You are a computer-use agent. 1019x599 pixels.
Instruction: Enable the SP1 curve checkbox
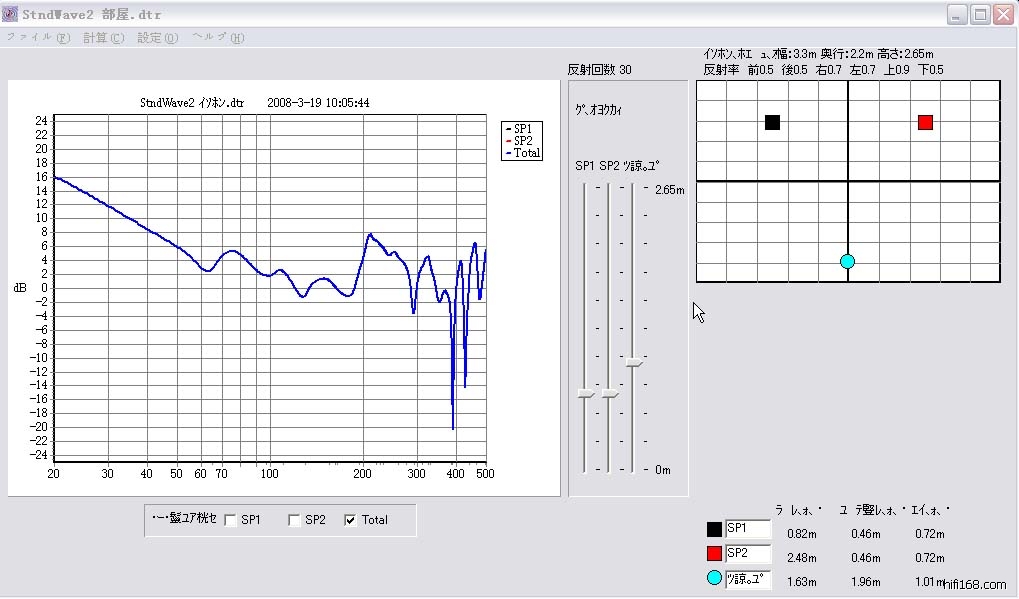(231, 520)
